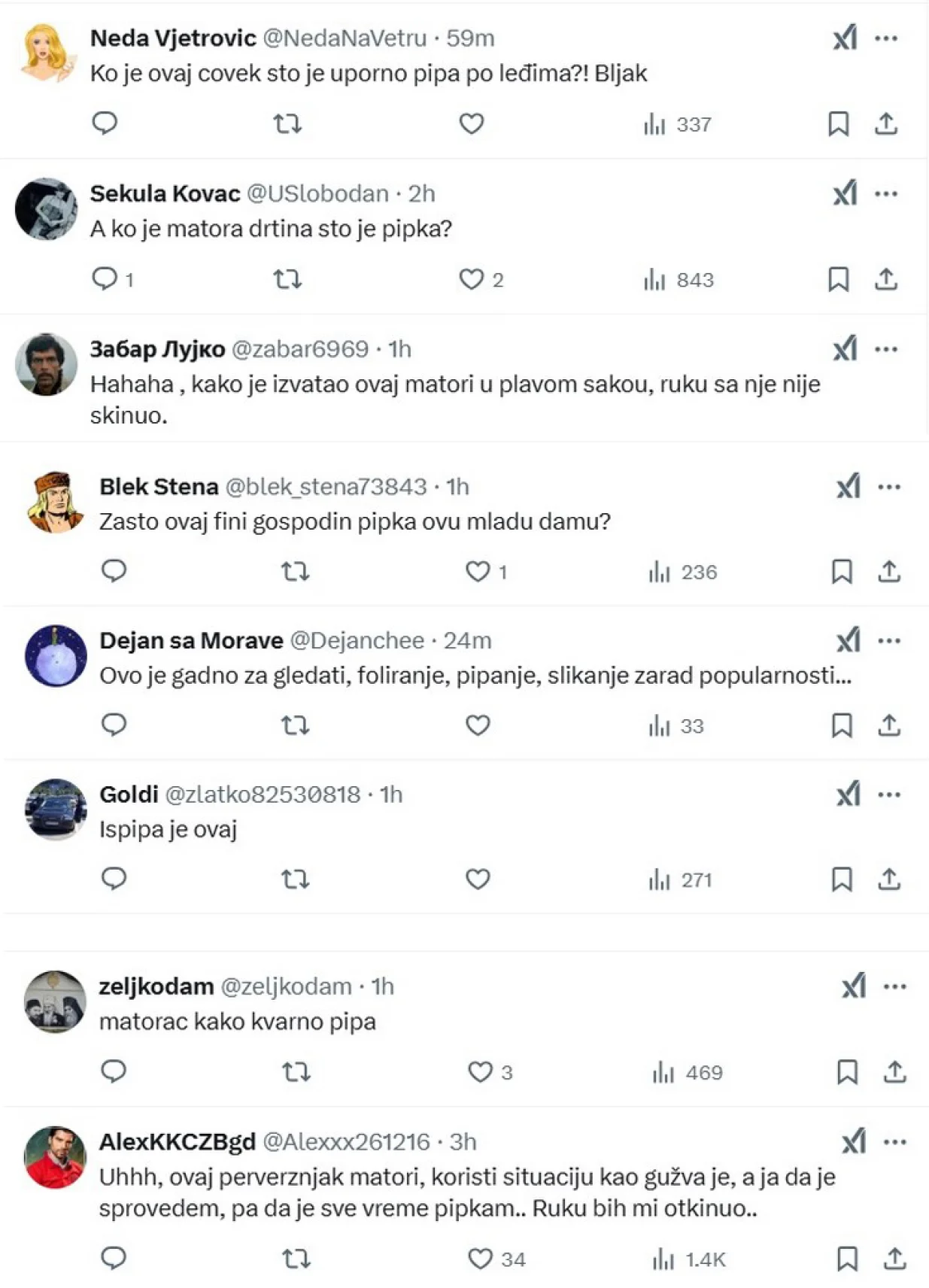Open Grok icon on zeljkodam's tweet
The width and height of the screenshot is (929, 1288).
click(854, 986)
